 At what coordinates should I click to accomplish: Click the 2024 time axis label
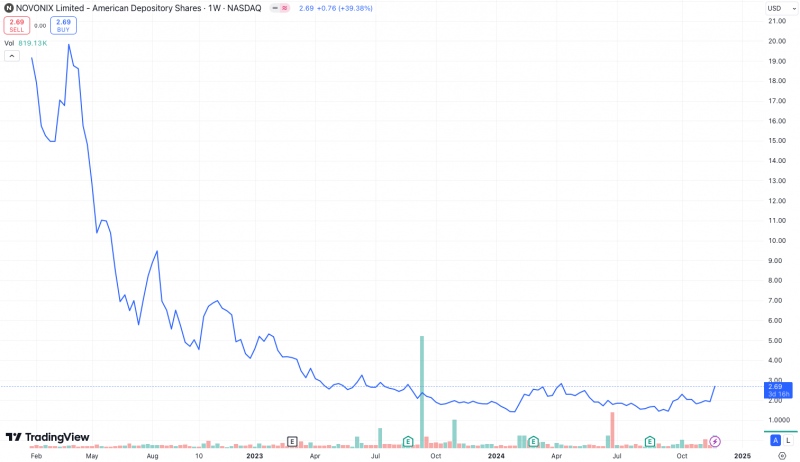[x=496, y=455]
